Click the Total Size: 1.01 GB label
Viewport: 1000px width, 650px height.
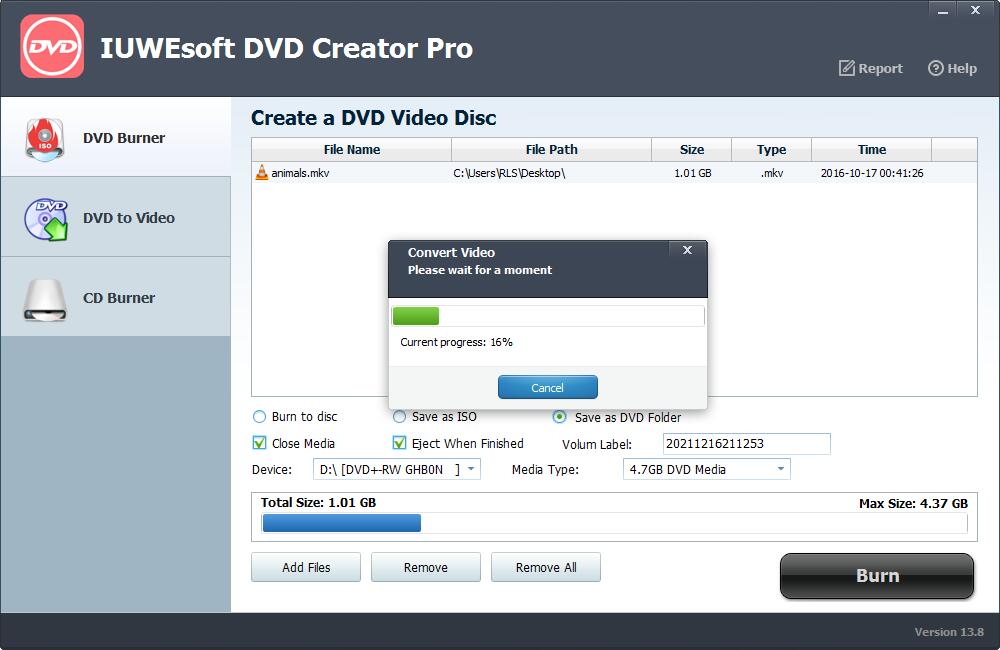(318, 502)
